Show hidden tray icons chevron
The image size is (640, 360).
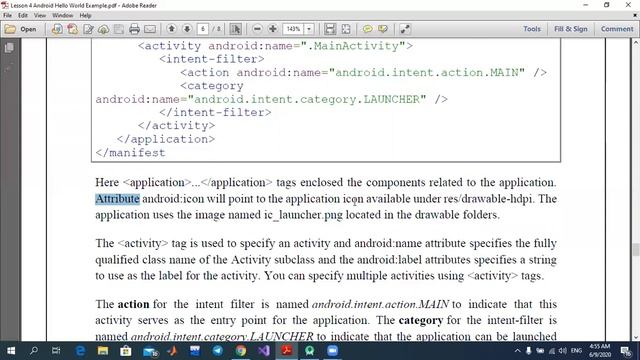tap(518, 351)
